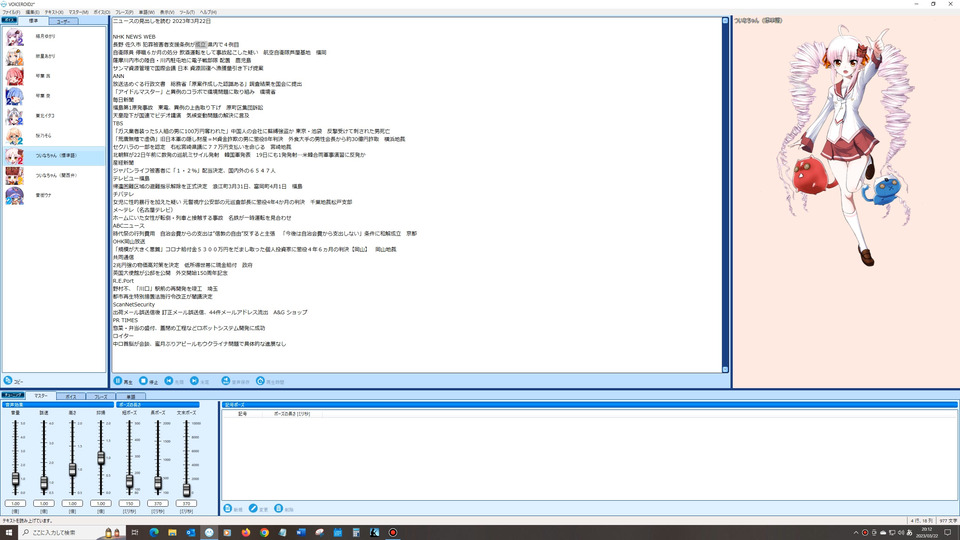Click the 長ポーズ slider handle

click(x=158, y=483)
